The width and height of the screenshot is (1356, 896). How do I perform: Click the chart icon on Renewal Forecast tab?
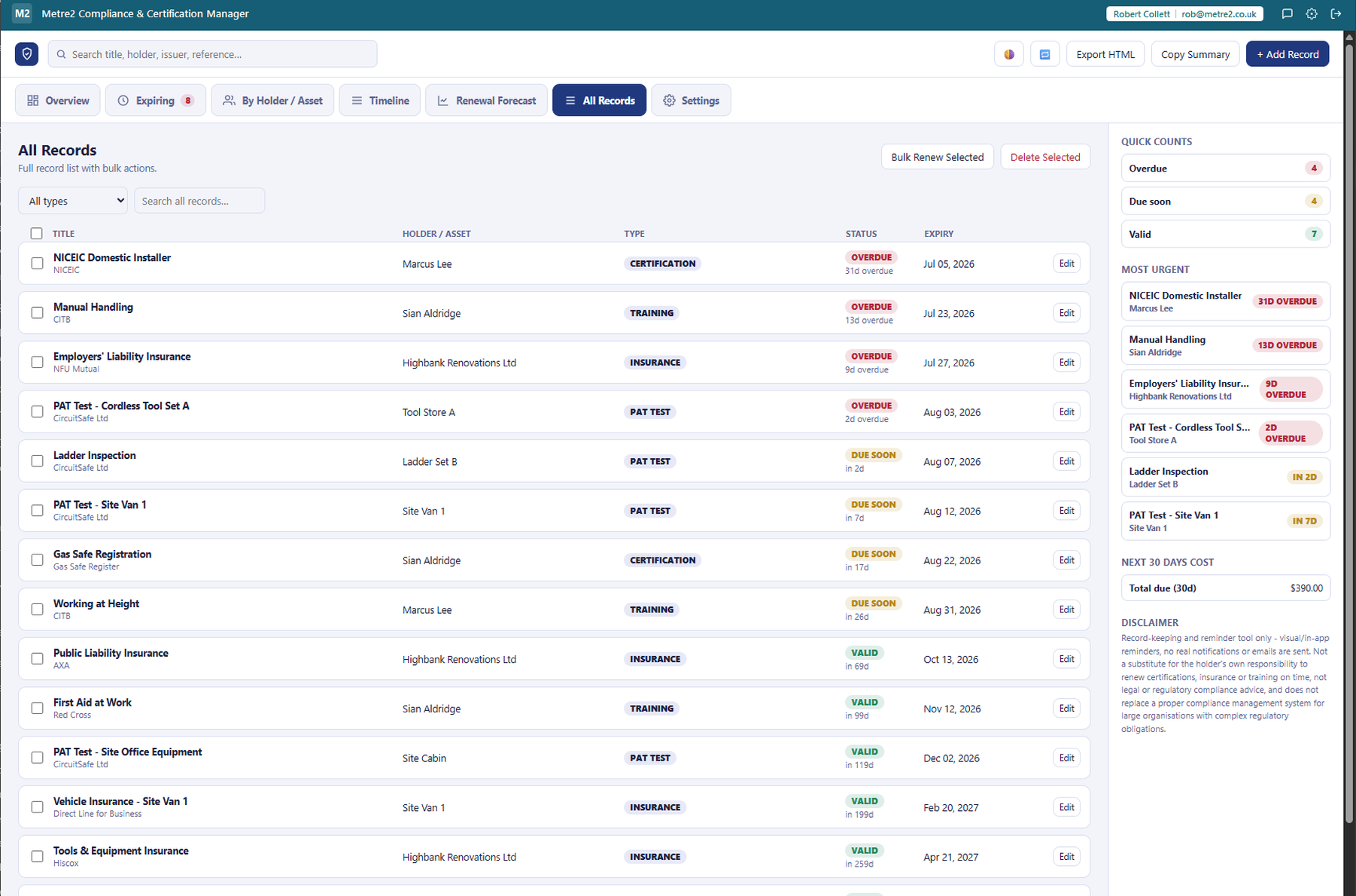[443, 100]
